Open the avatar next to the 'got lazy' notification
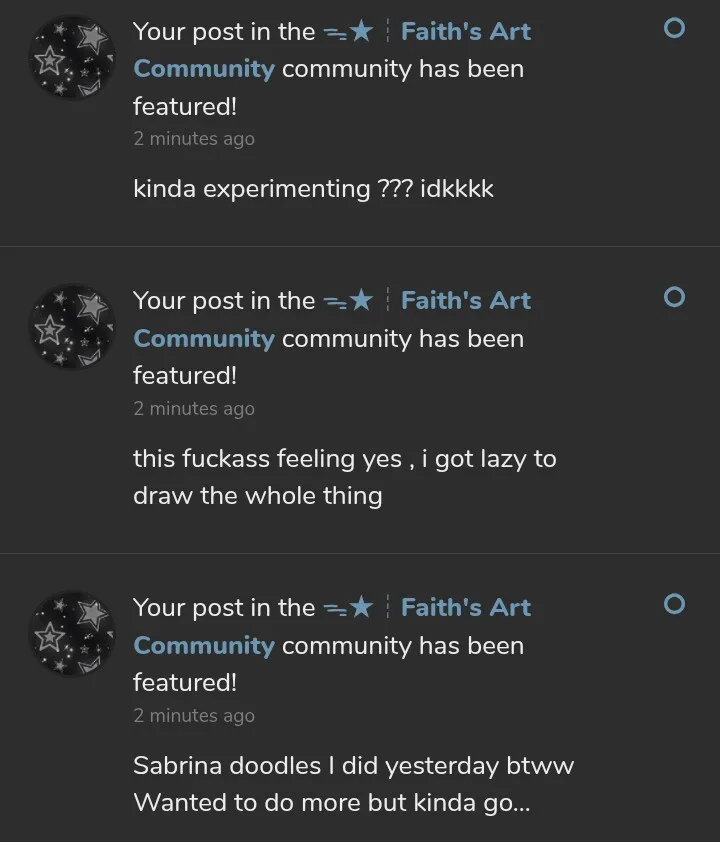 71,326
